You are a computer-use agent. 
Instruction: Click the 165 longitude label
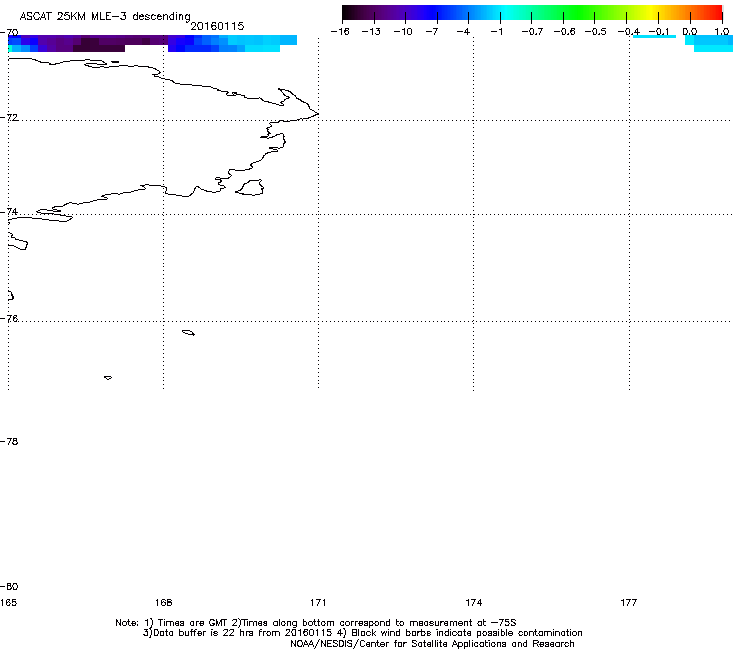click(x=8, y=603)
